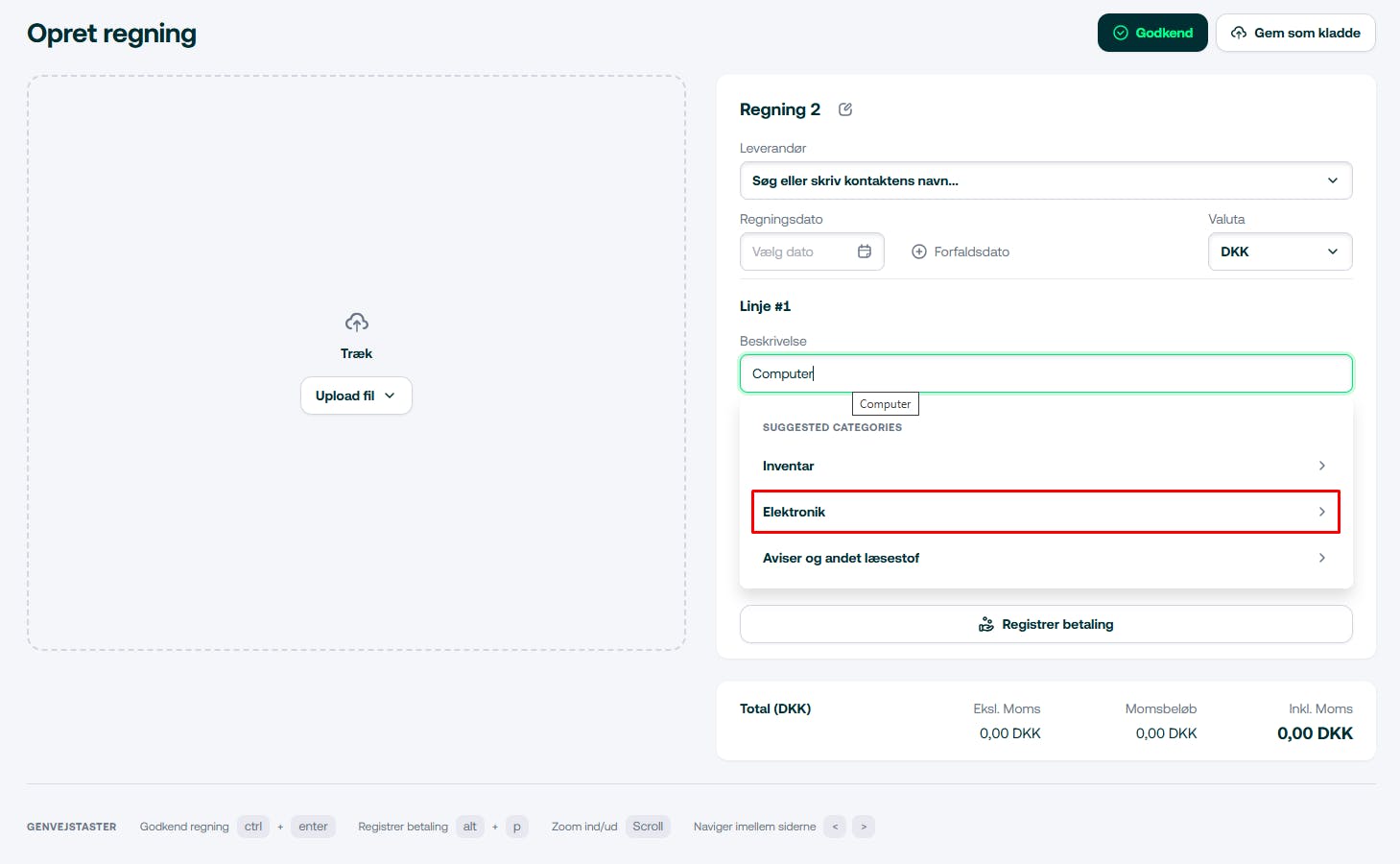
Task: Click the Registrer betaling button
Action: [x=1045, y=624]
